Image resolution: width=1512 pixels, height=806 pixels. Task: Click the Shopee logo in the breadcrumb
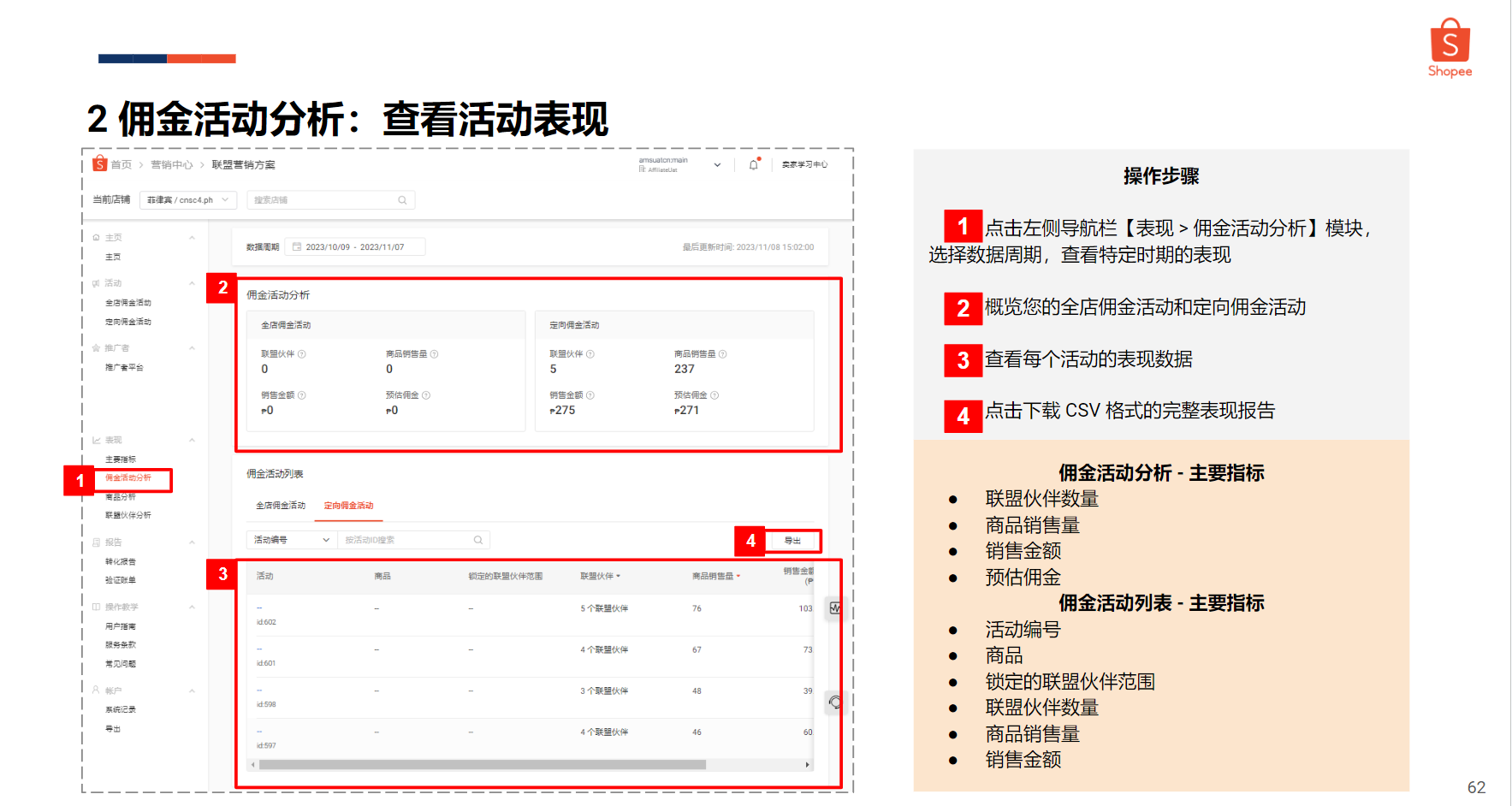click(x=100, y=163)
